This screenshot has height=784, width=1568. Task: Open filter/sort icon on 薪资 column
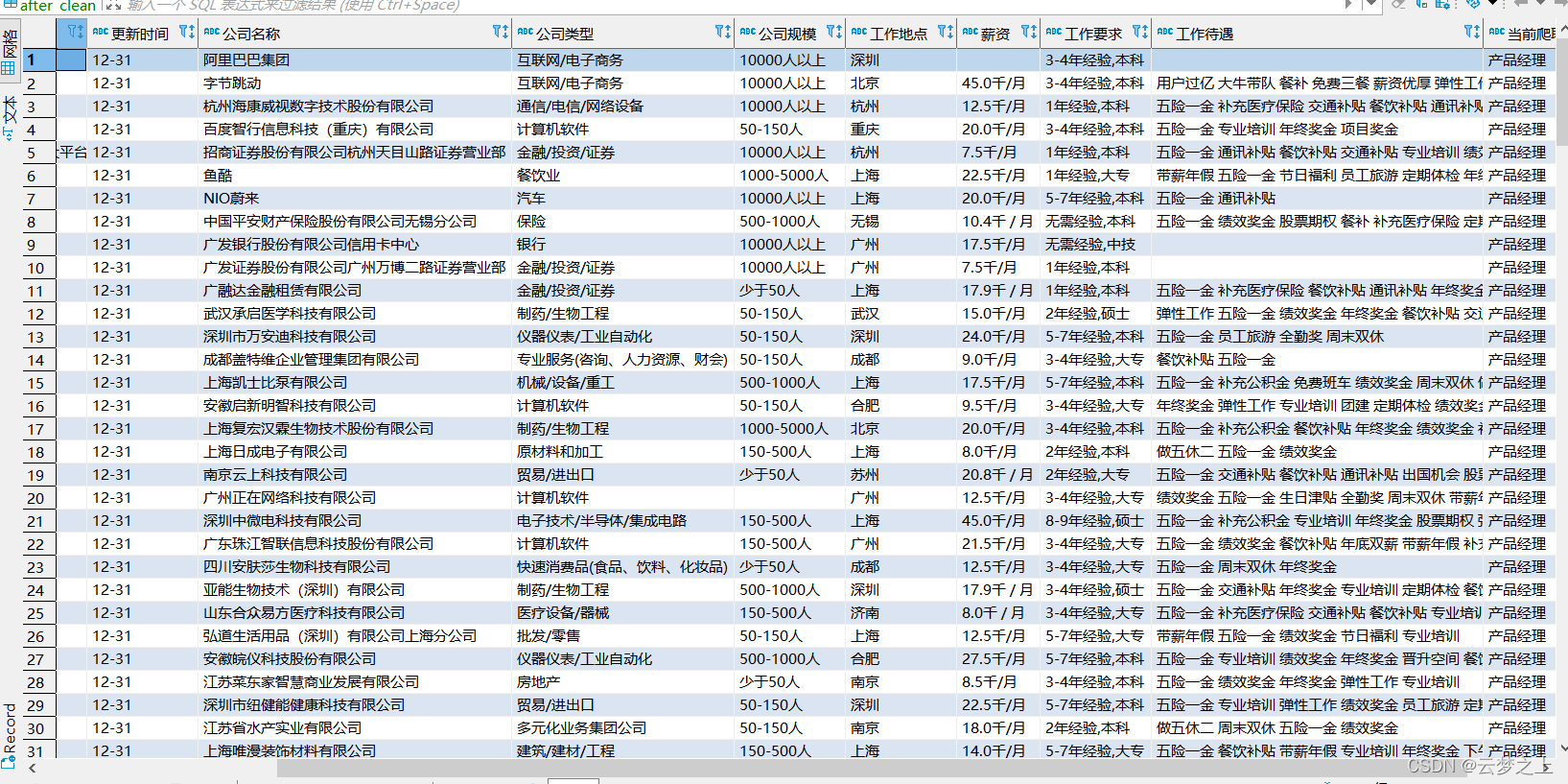(1029, 32)
